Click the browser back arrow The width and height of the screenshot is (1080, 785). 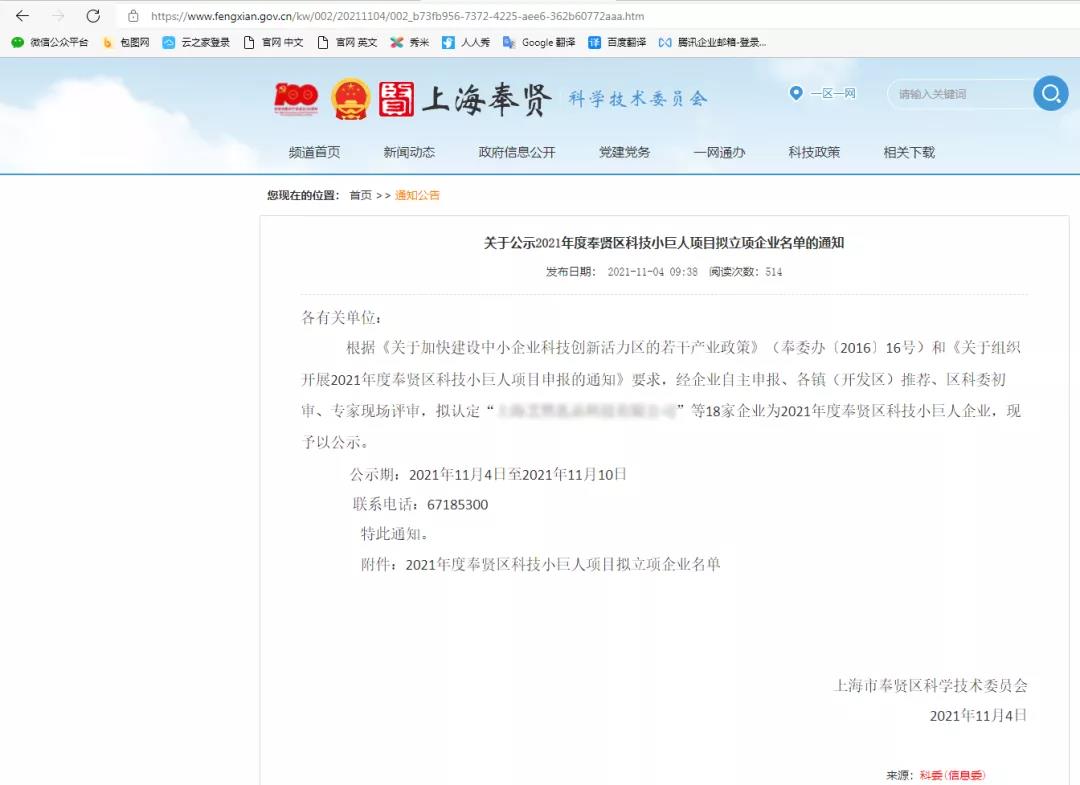tap(25, 15)
